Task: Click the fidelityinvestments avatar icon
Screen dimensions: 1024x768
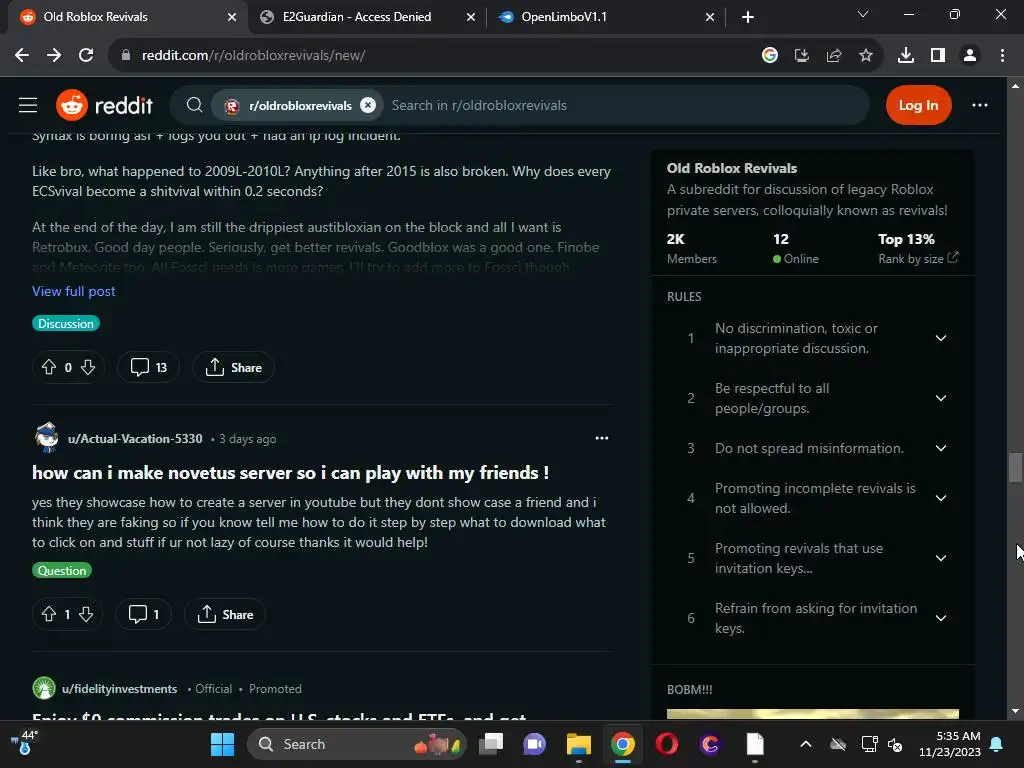Action: [44, 688]
